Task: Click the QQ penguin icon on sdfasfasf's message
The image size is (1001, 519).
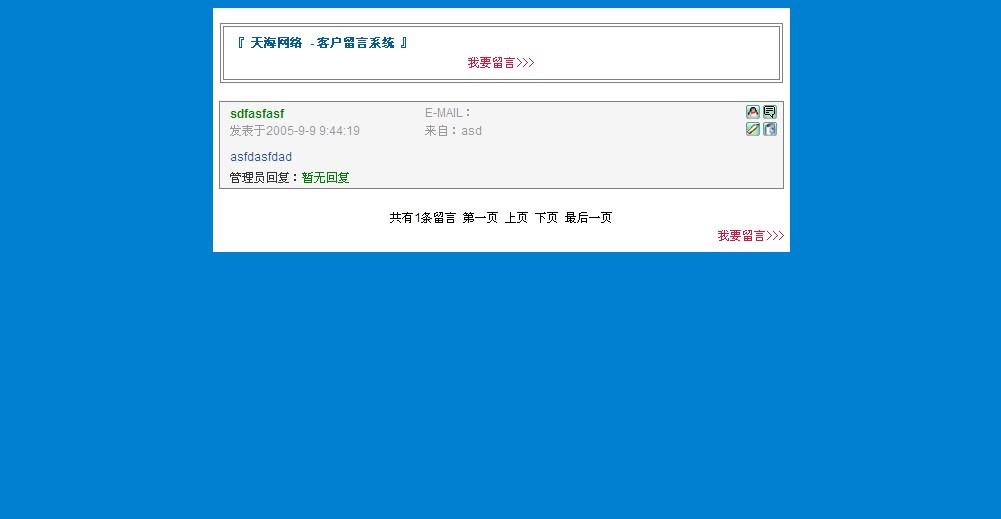Action: point(753,112)
